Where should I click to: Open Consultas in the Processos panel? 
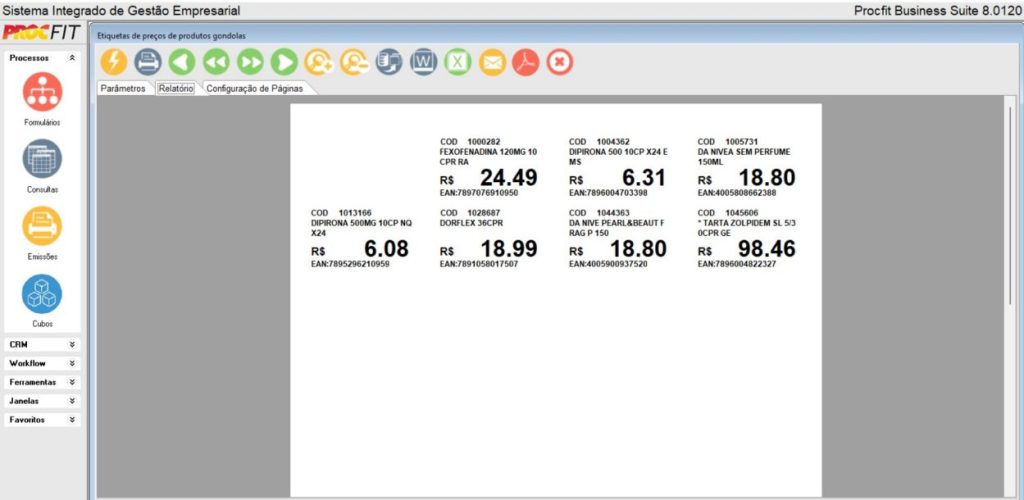tap(42, 159)
